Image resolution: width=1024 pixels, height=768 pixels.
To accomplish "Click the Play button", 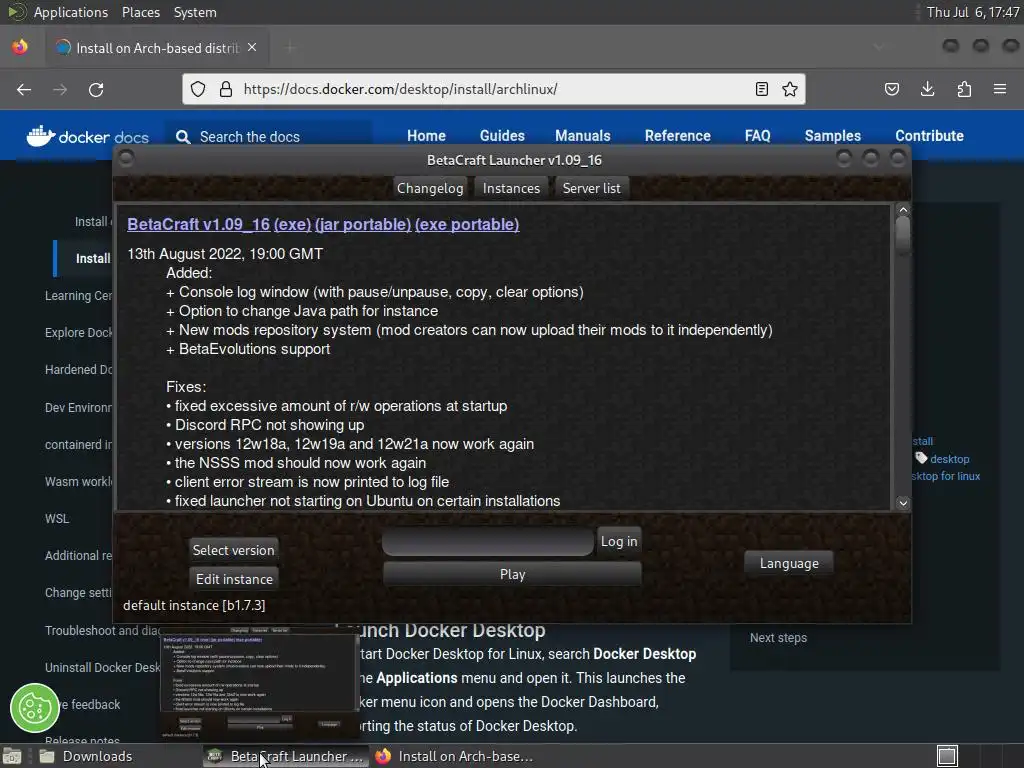I will pyautogui.click(x=512, y=574).
